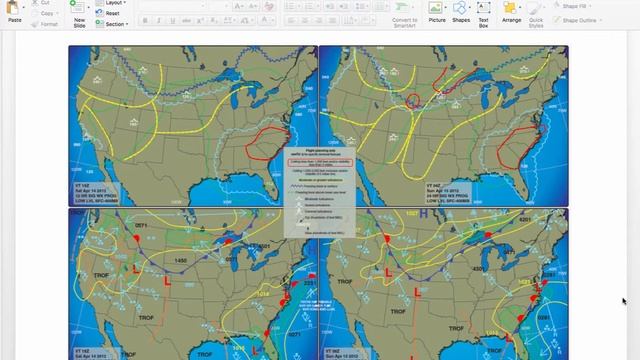
Task: Align text to the right
Action: coord(319,20)
